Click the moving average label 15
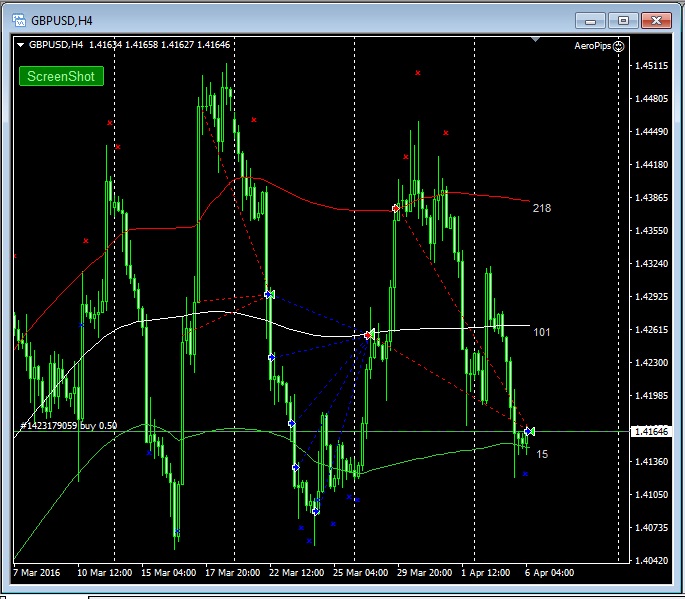This screenshot has height=599, width=685. (x=542, y=454)
